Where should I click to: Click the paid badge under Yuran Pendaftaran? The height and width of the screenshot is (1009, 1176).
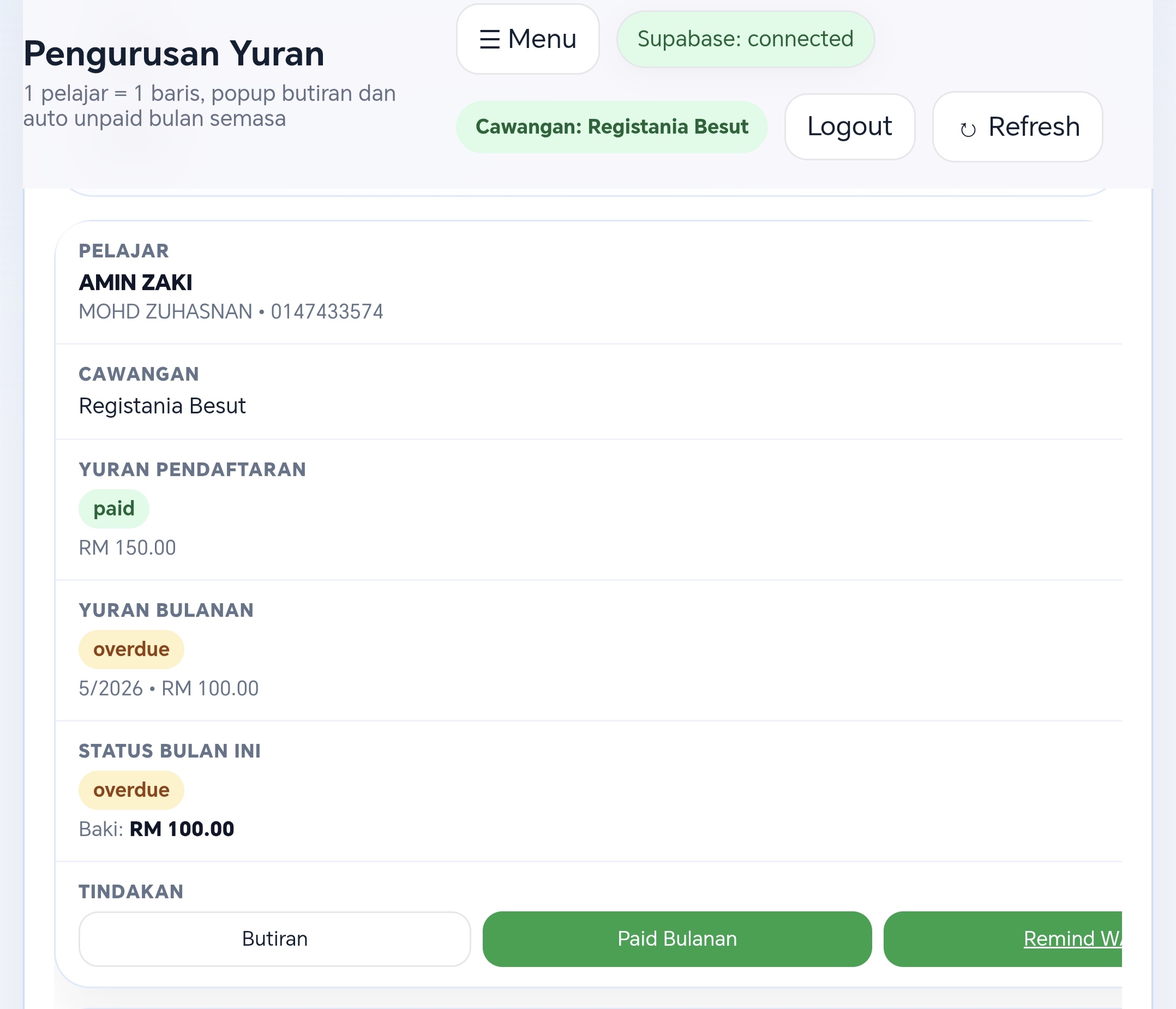coord(114,508)
